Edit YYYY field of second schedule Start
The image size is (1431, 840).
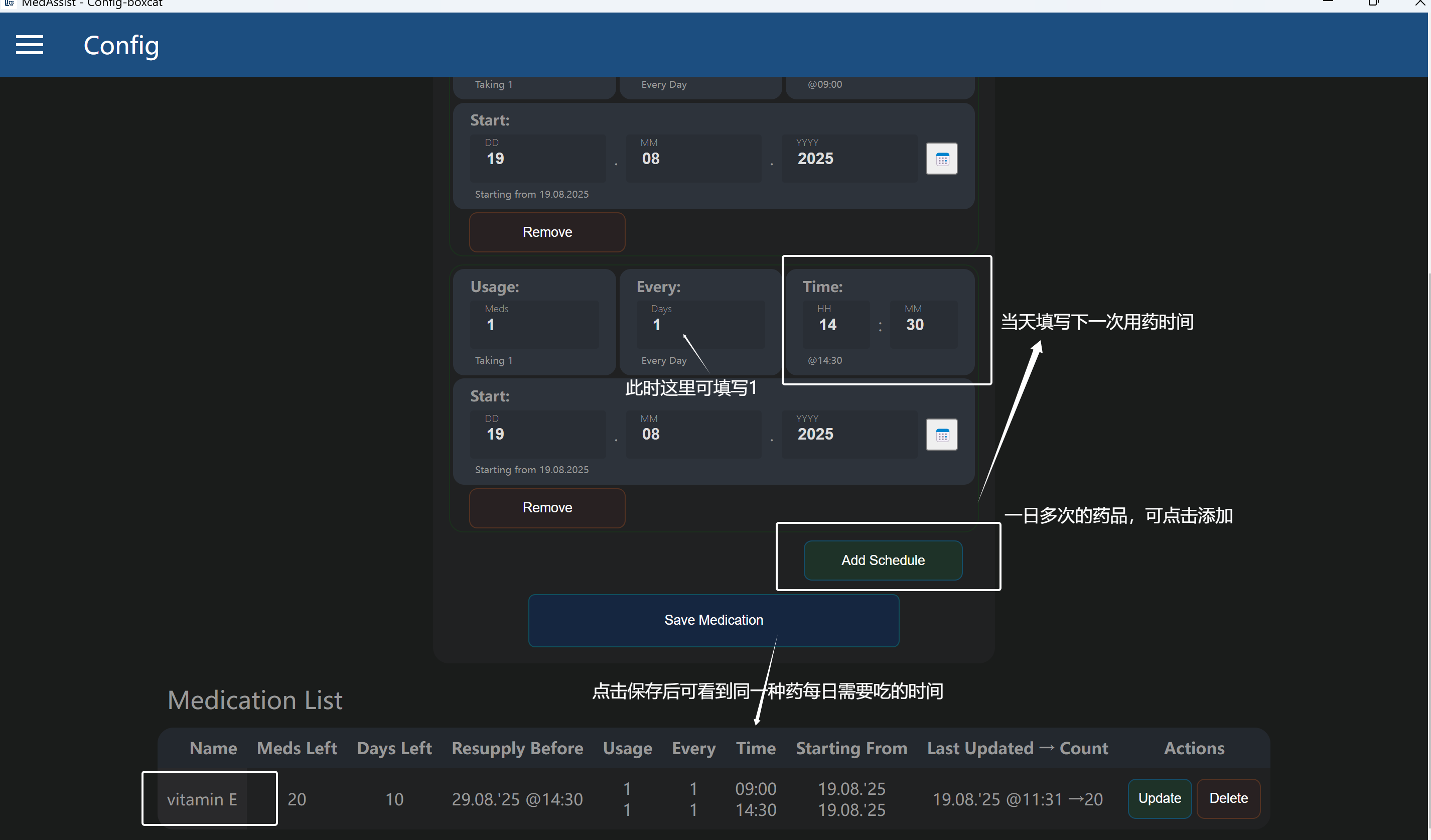tap(849, 434)
